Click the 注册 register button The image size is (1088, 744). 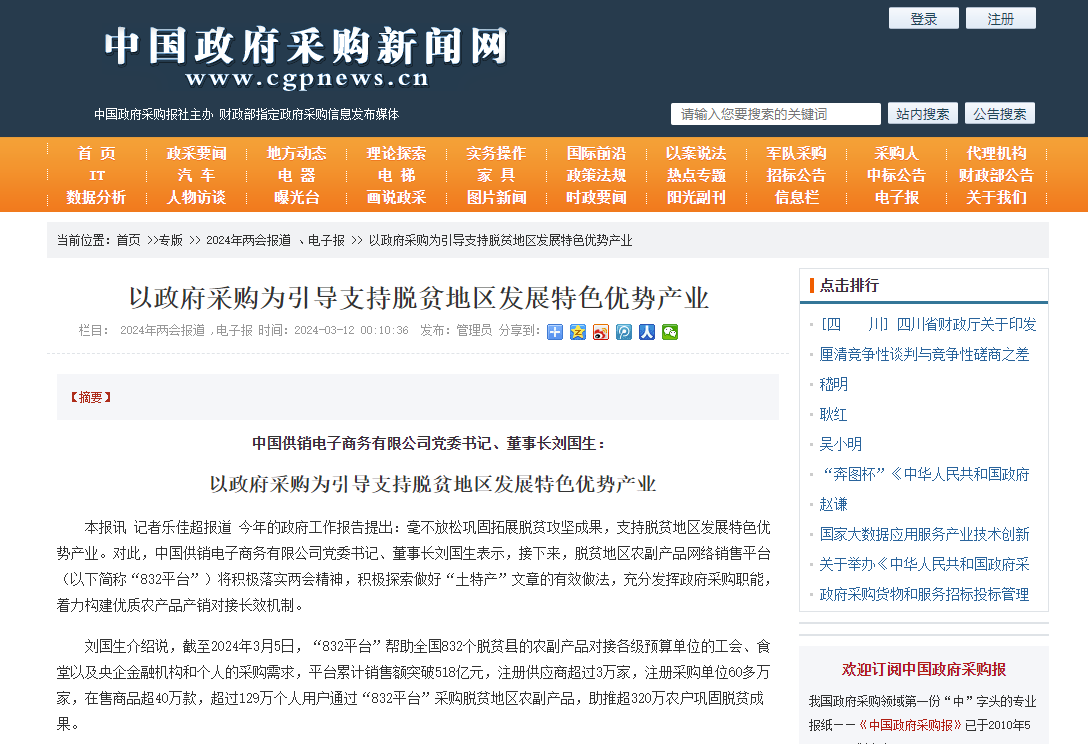click(1000, 19)
